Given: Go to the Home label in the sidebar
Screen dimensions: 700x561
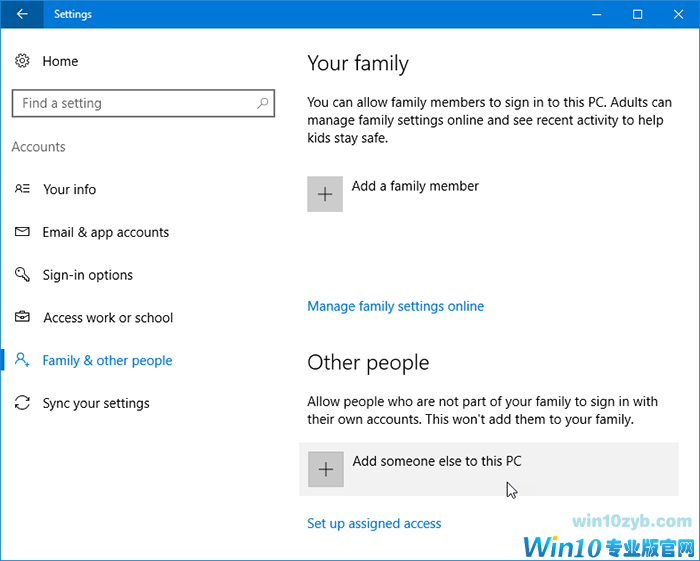Looking at the screenshot, I should (60, 61).
